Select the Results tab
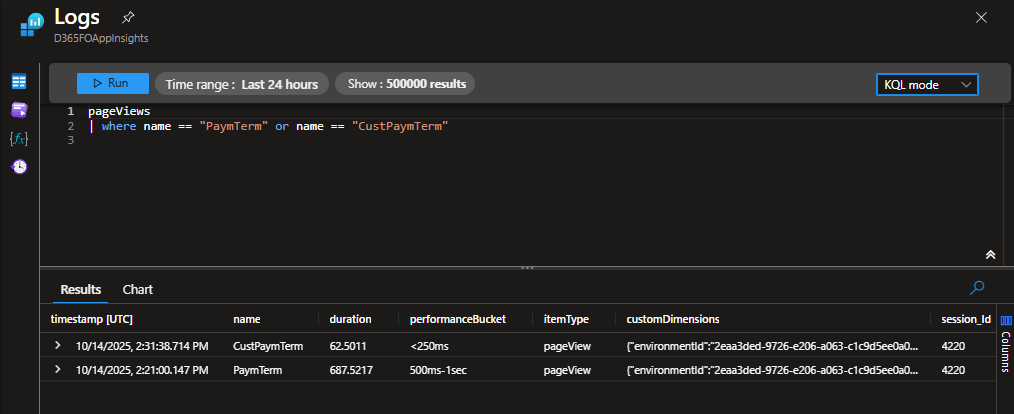Screen dimensions: 1014x414 point(81,289)
